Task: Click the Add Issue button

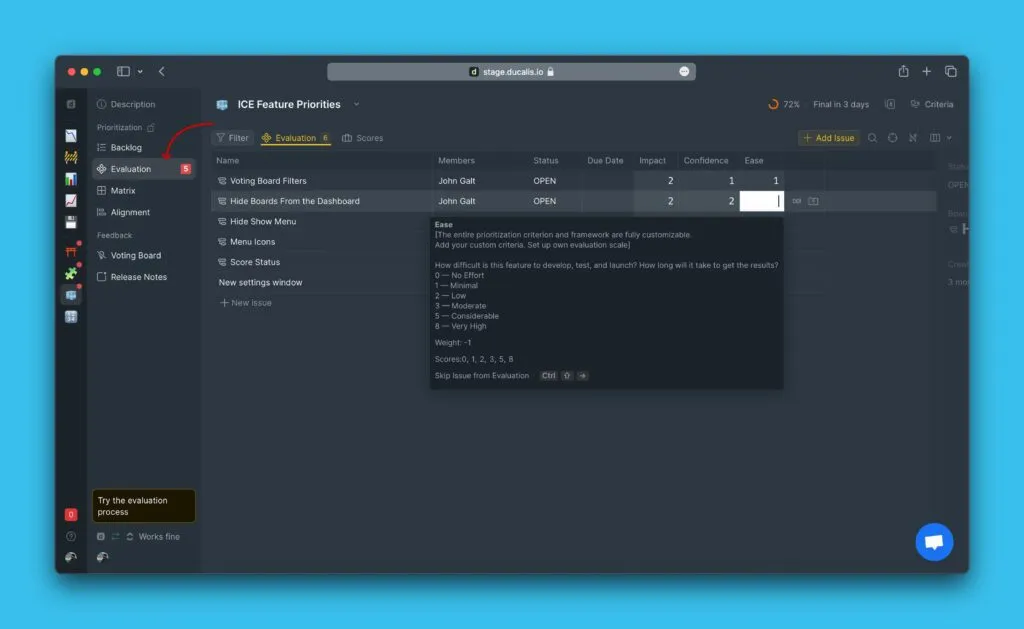Action: [x=828, y=138]
